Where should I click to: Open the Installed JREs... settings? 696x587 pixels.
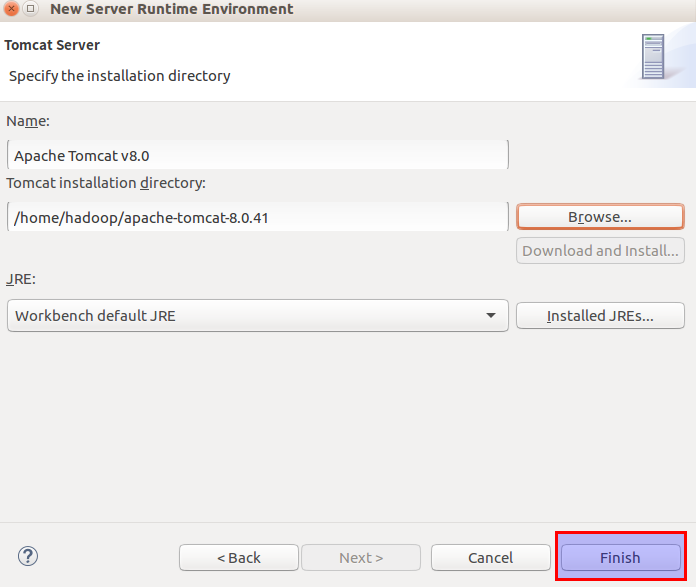point(600,316)
